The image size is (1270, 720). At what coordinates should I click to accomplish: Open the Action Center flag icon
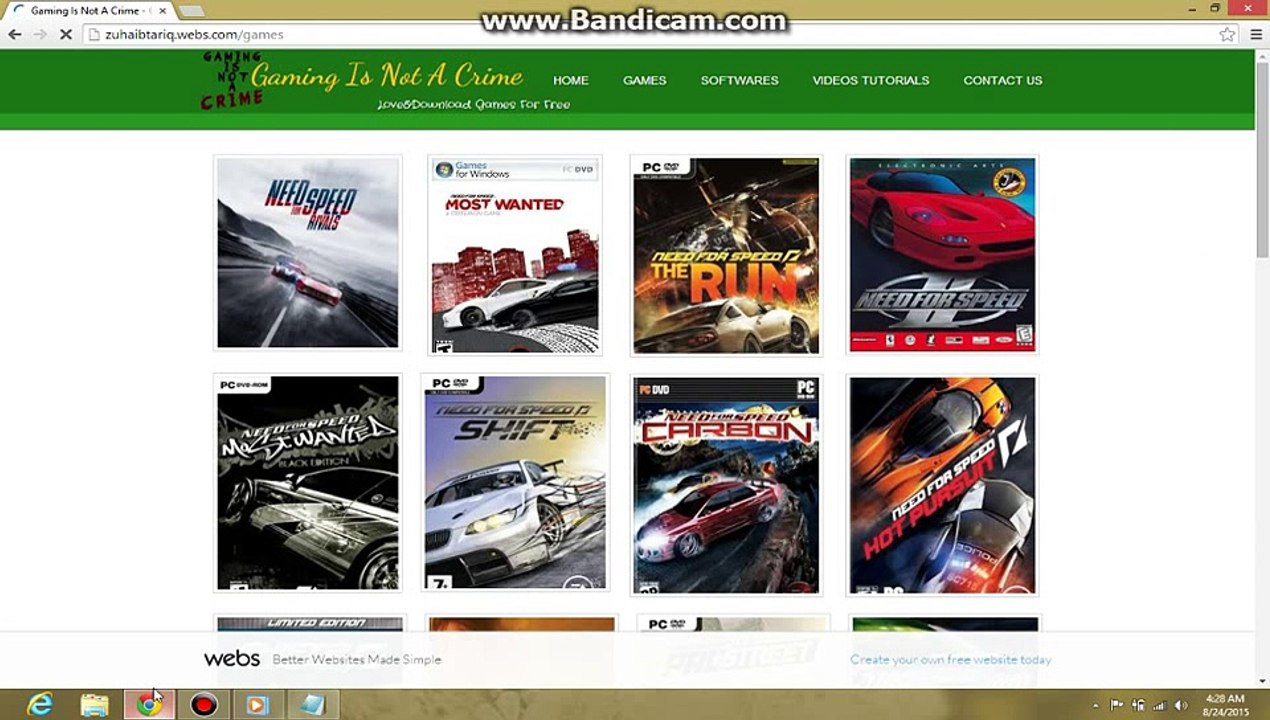[x=1117, y=706]
